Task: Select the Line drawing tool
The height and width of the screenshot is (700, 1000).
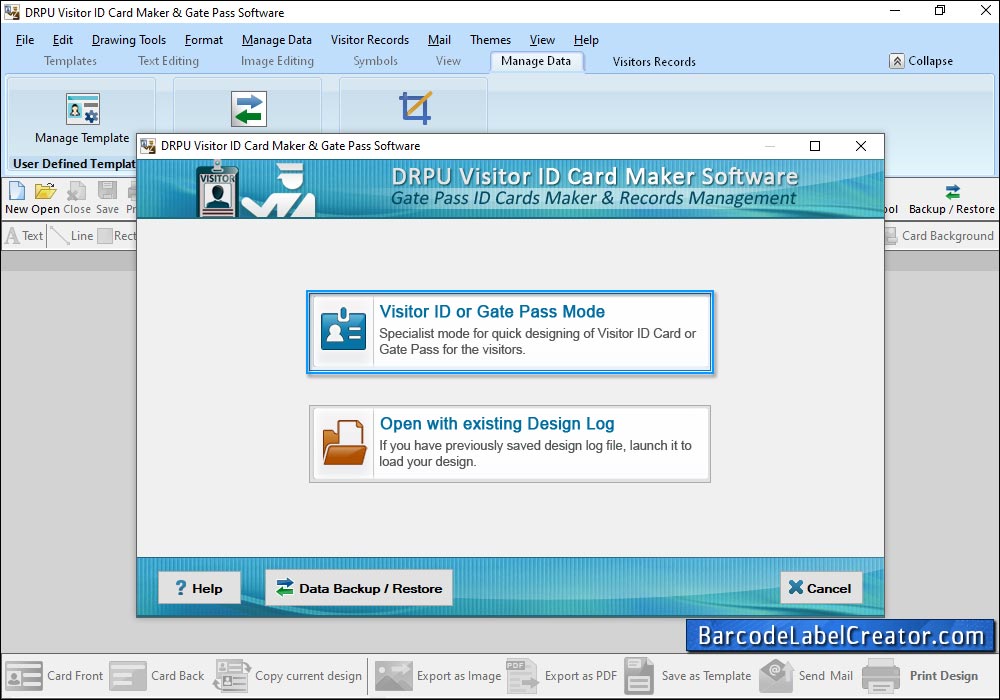Action: [72, 236]
